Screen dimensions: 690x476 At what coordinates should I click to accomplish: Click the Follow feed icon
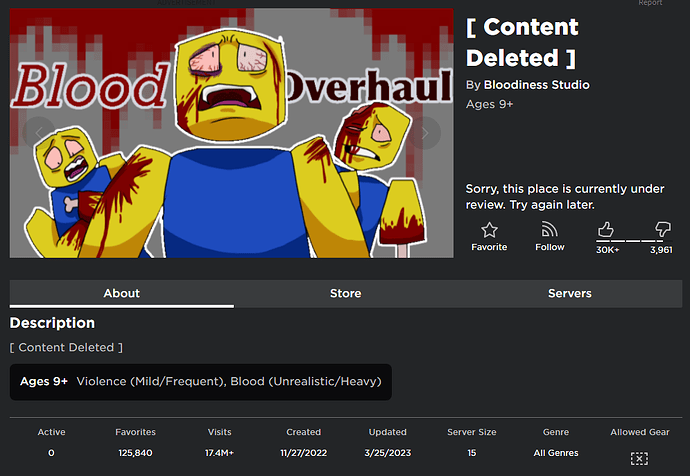pos(549,229)
